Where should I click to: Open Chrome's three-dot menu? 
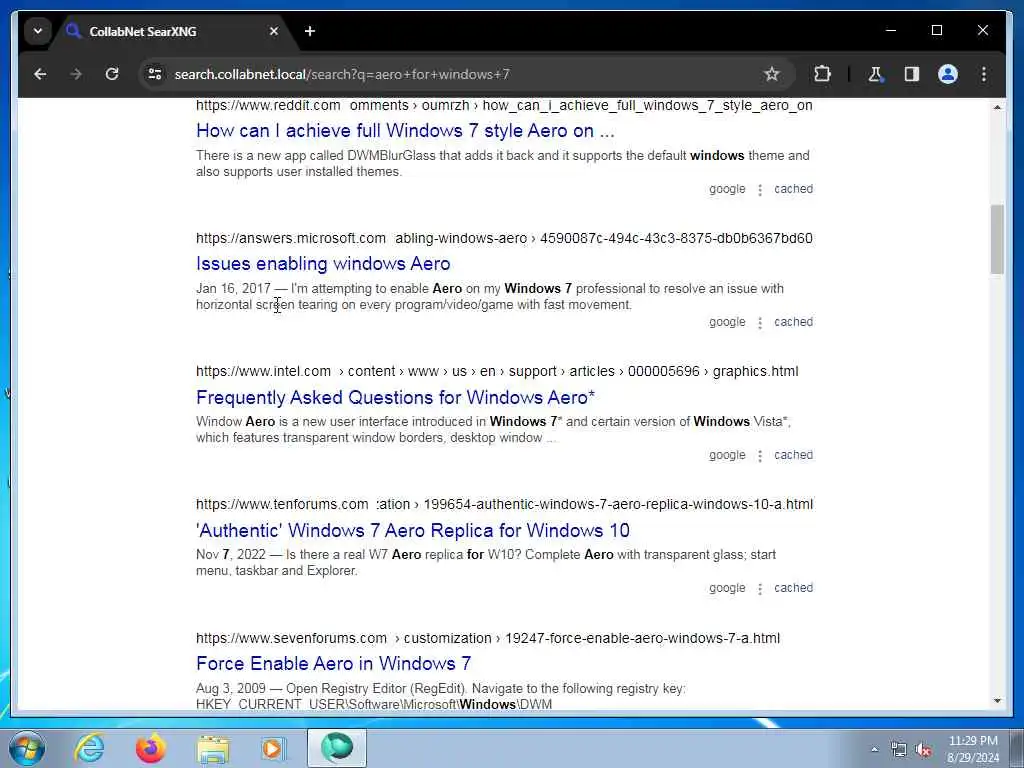(984, 74)
